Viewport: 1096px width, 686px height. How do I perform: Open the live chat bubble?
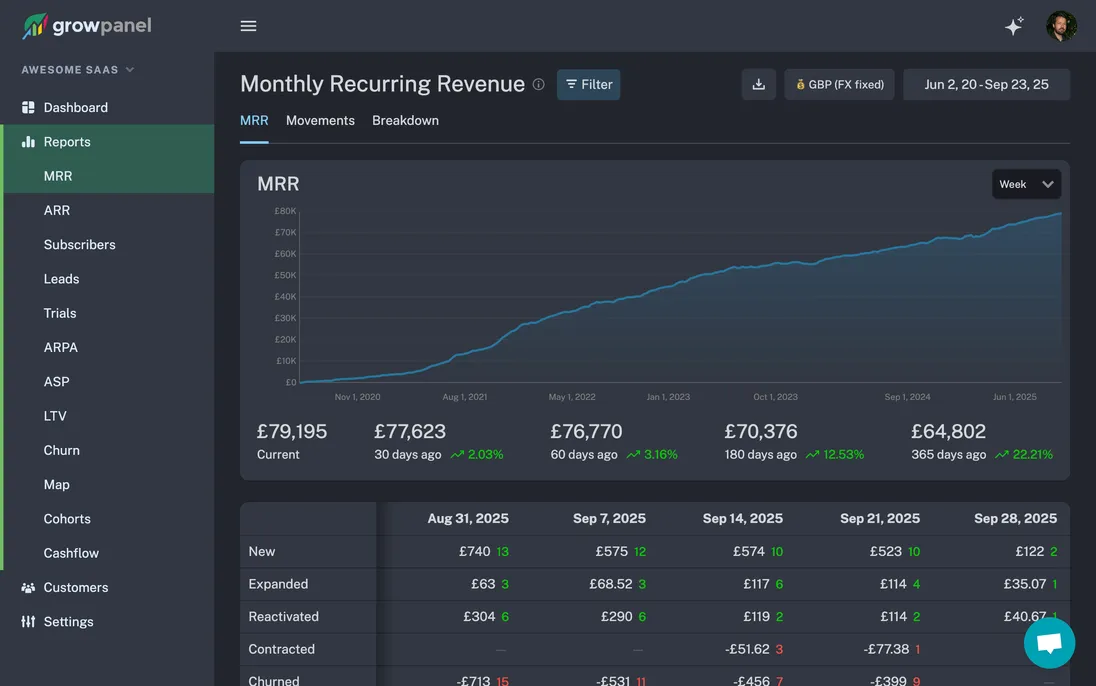(1049, 643)
